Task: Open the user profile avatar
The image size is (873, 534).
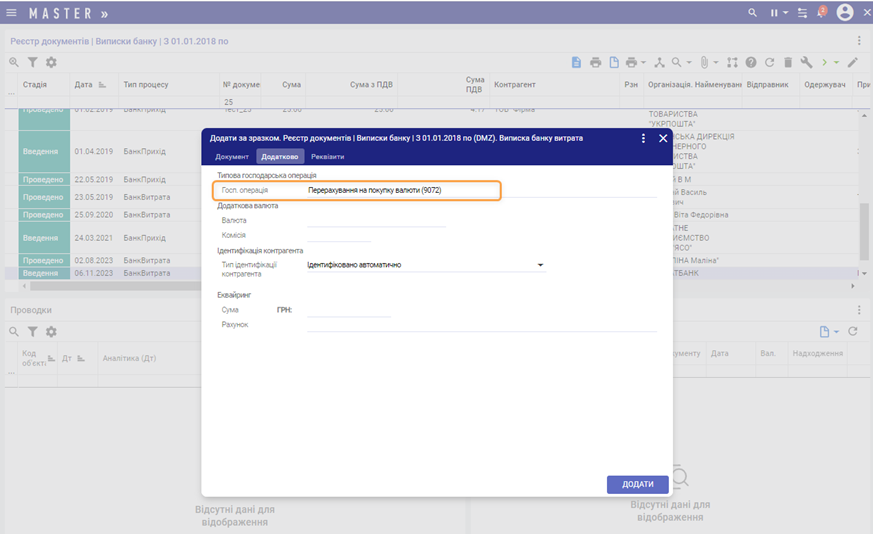Action: (x=845, y=13)
